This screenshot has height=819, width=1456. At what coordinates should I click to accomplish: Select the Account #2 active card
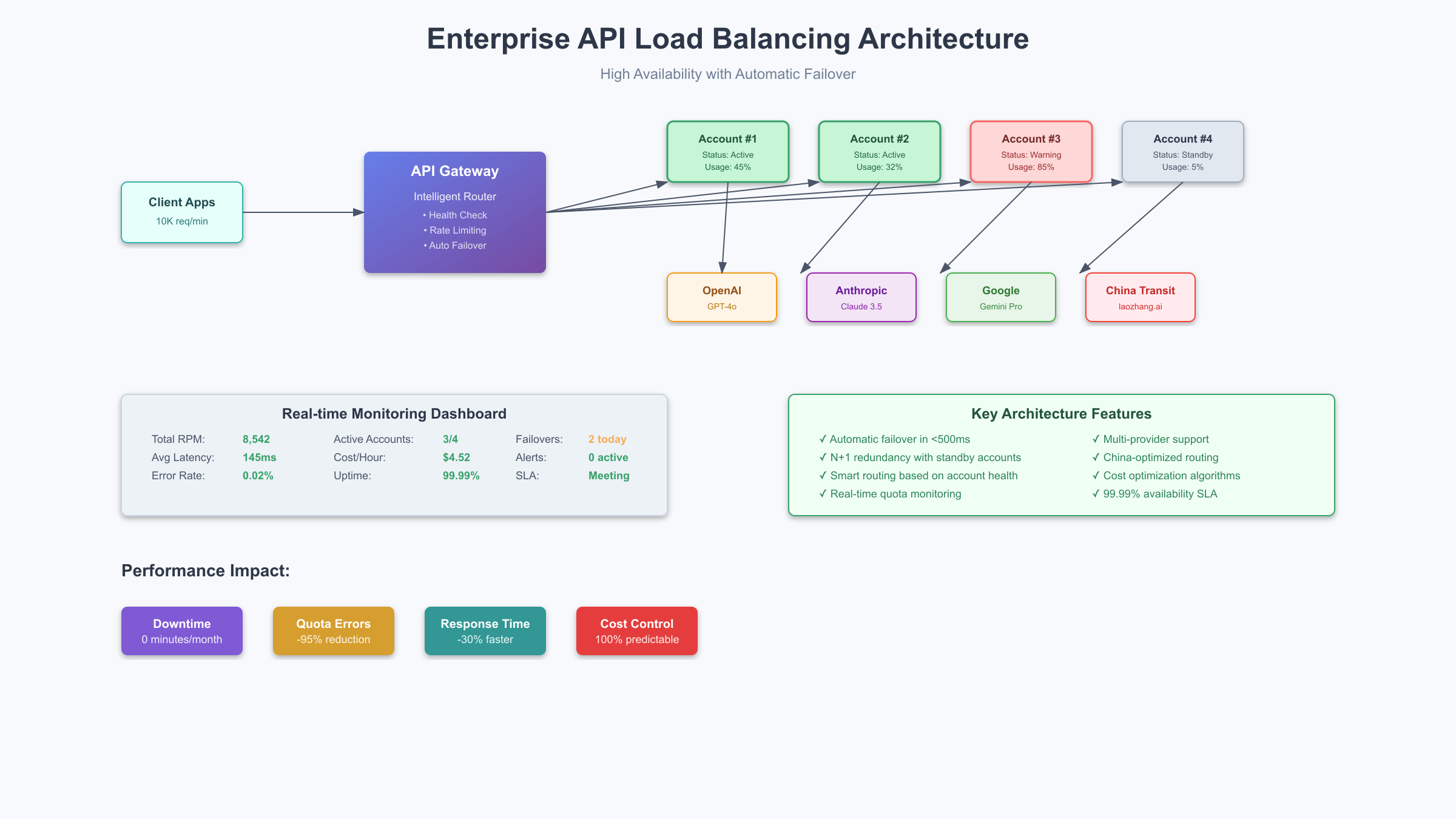pos(880,152)
